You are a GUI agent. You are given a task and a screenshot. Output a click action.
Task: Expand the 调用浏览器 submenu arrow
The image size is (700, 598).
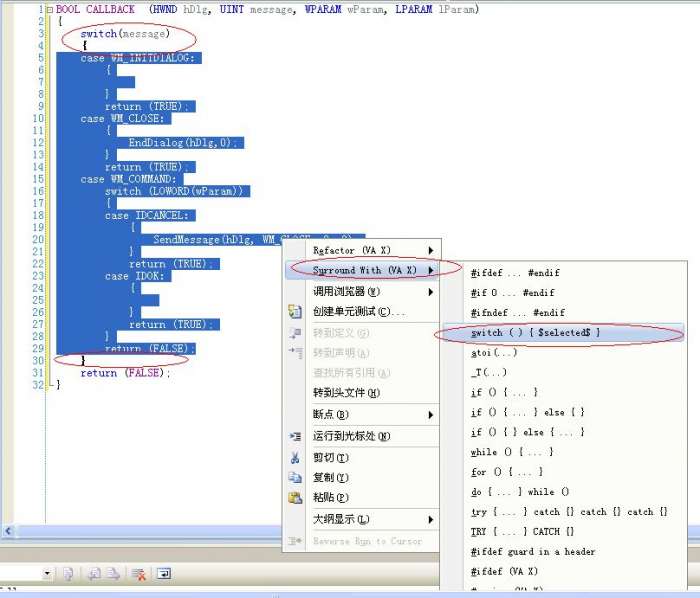(x=431, y=292)
